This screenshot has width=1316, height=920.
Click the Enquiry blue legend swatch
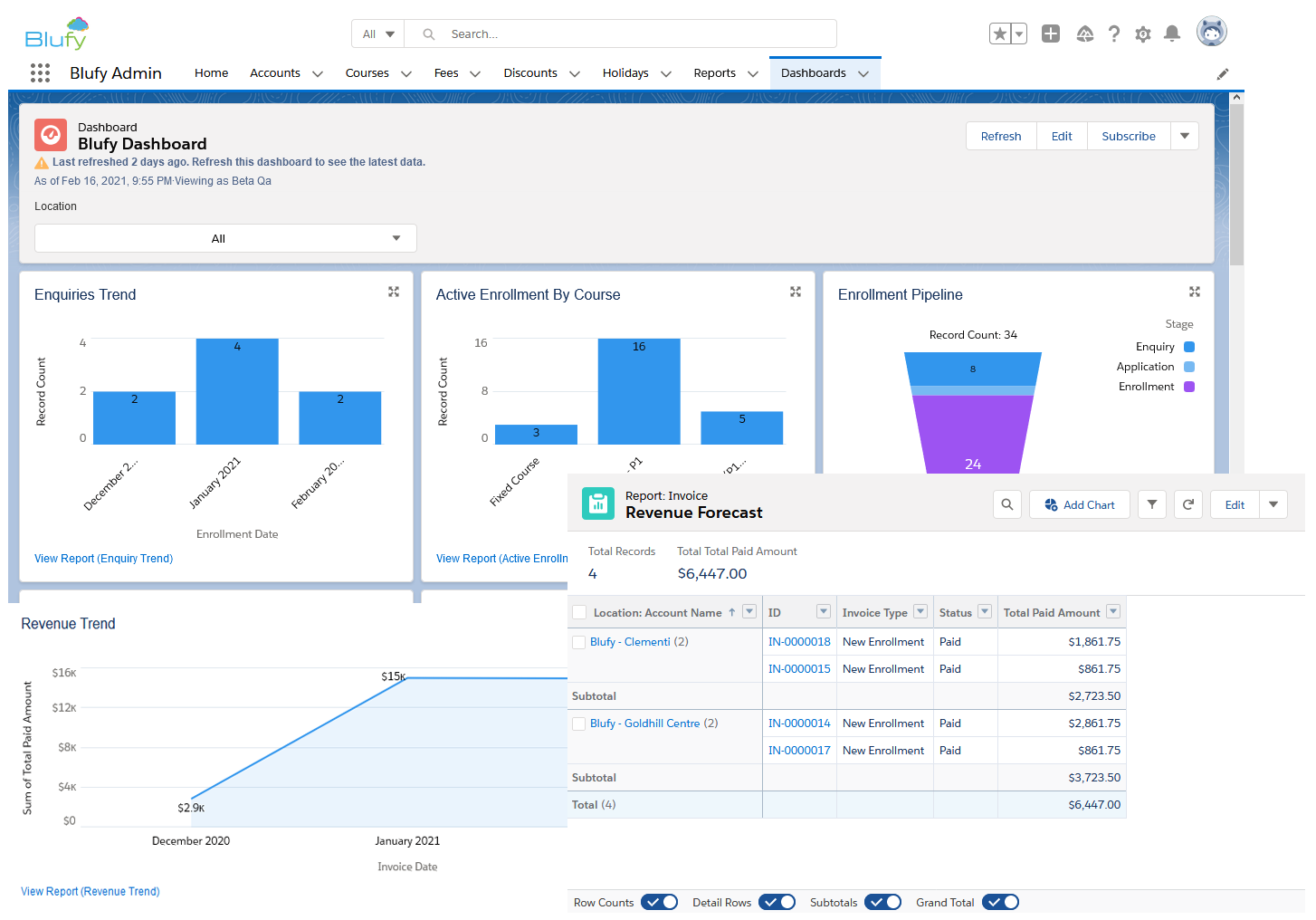coord(1189,347)
